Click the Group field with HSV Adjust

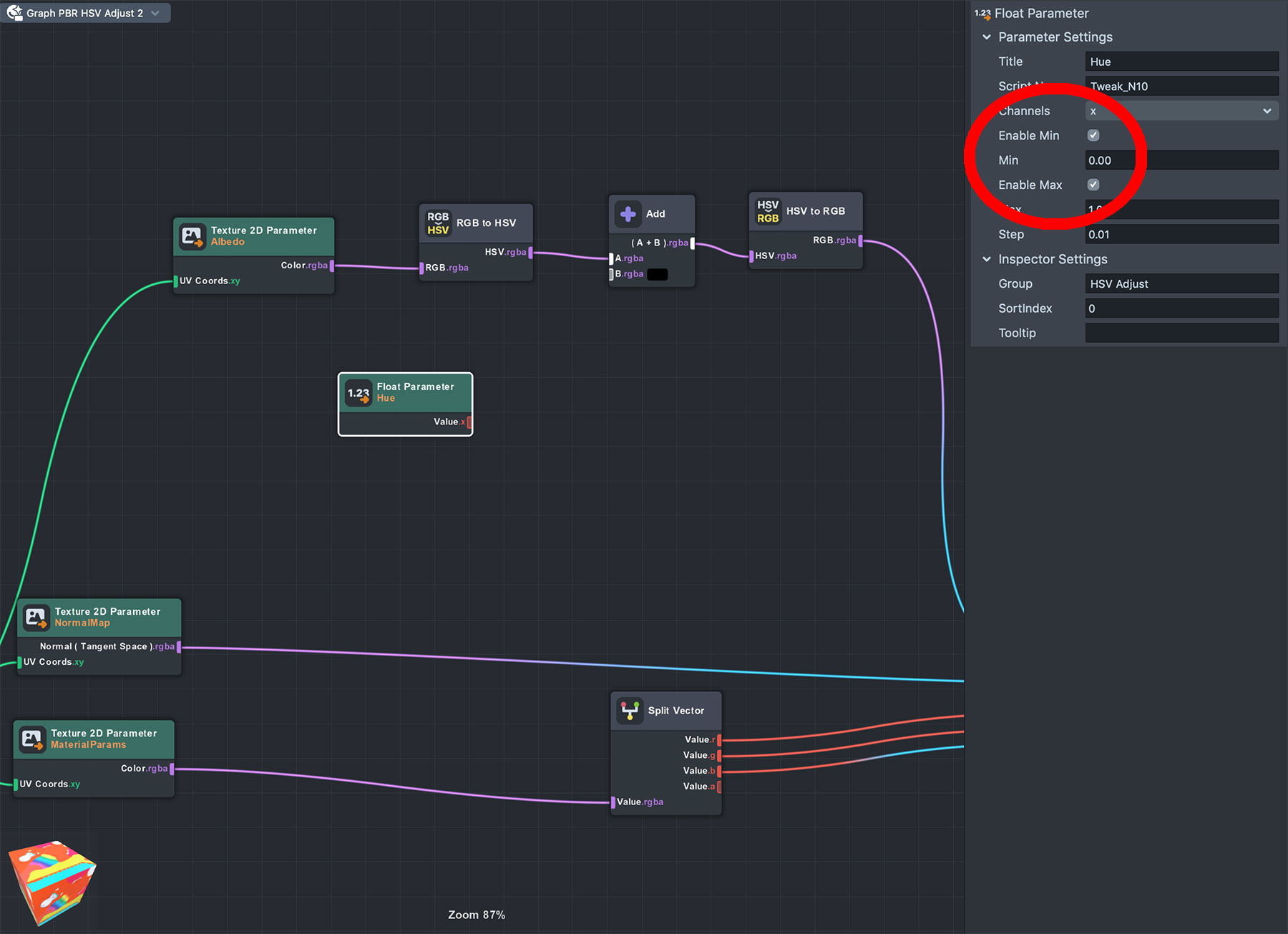pos(1181,284)
